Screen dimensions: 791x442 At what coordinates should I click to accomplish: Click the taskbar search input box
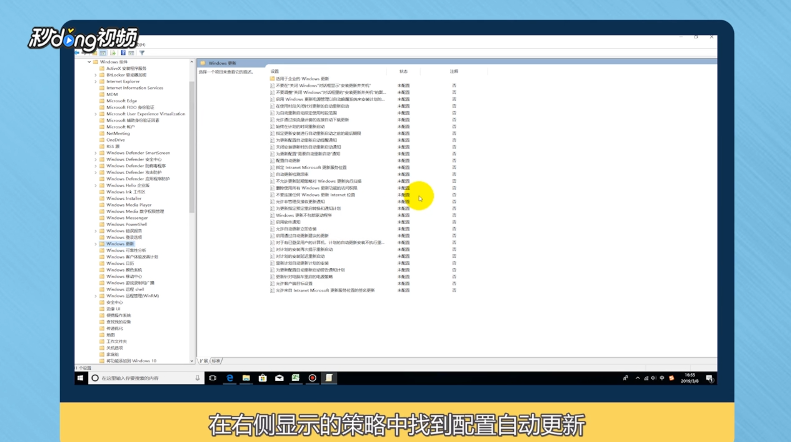coord(146,378)
